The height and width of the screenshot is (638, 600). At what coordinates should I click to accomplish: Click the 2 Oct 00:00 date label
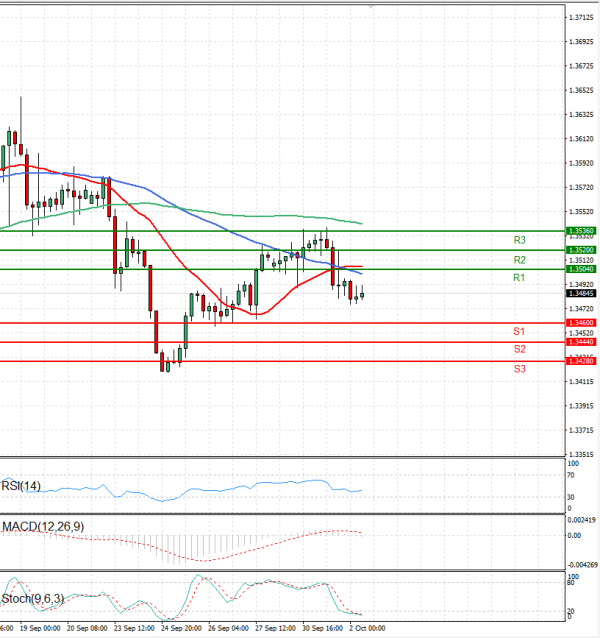367,628
